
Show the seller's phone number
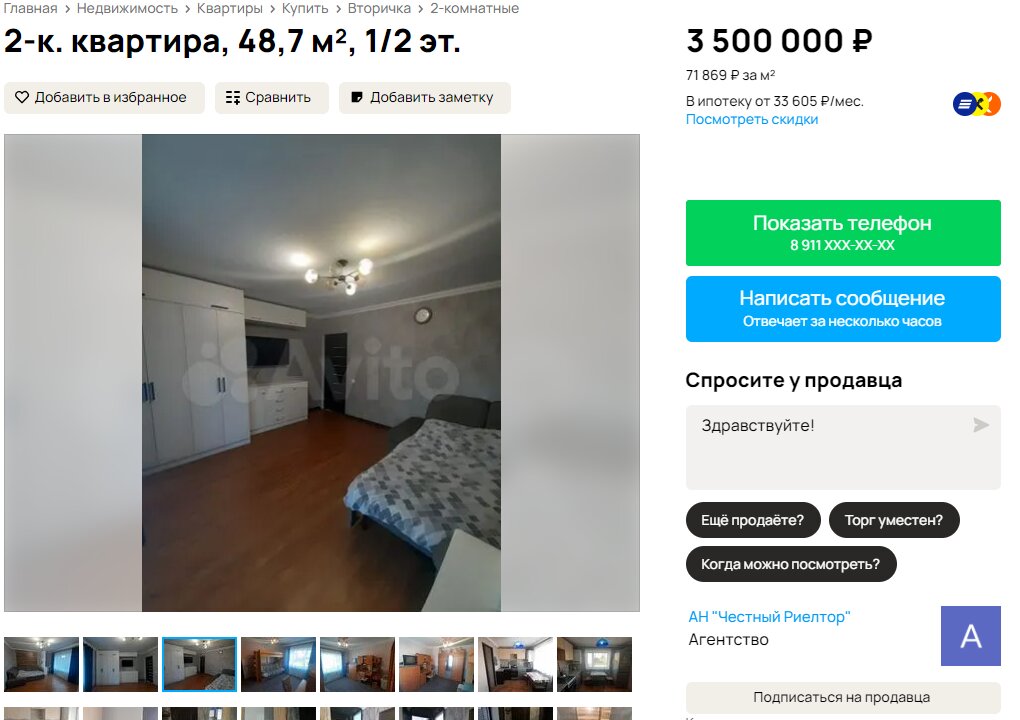coord(843,233)
